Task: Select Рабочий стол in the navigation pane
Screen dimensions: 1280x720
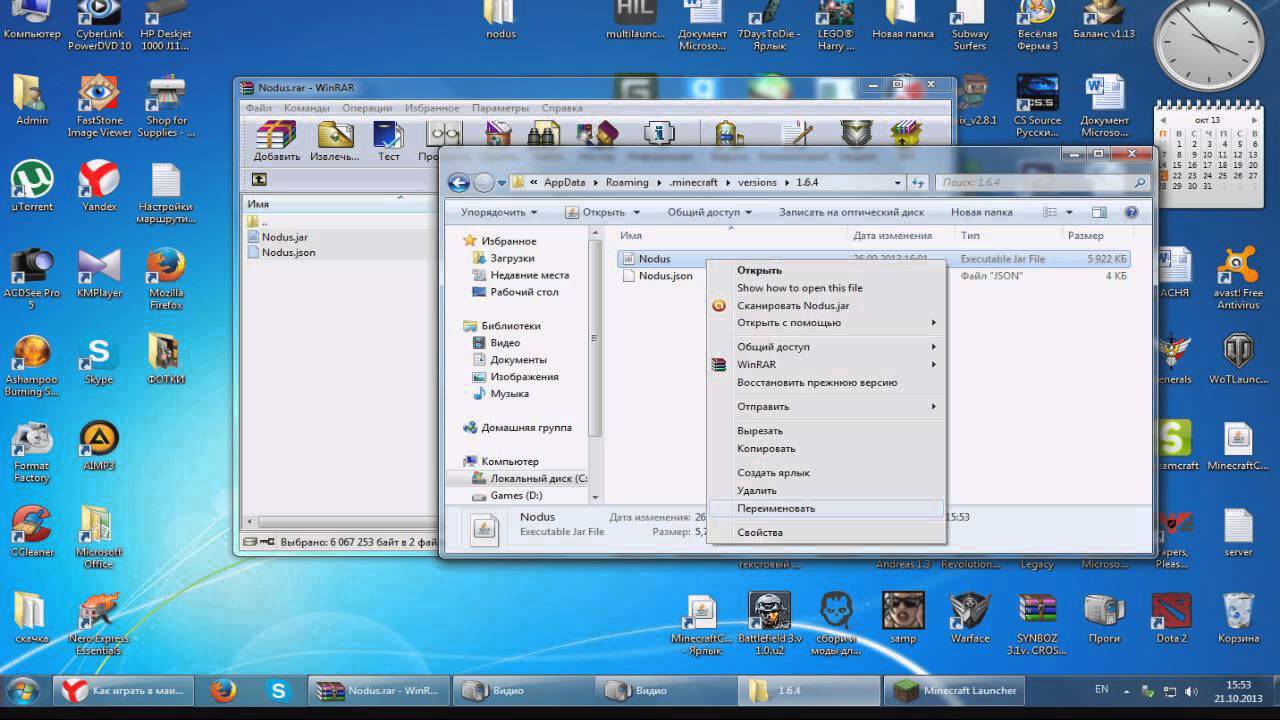Action: tap(524, 292)
